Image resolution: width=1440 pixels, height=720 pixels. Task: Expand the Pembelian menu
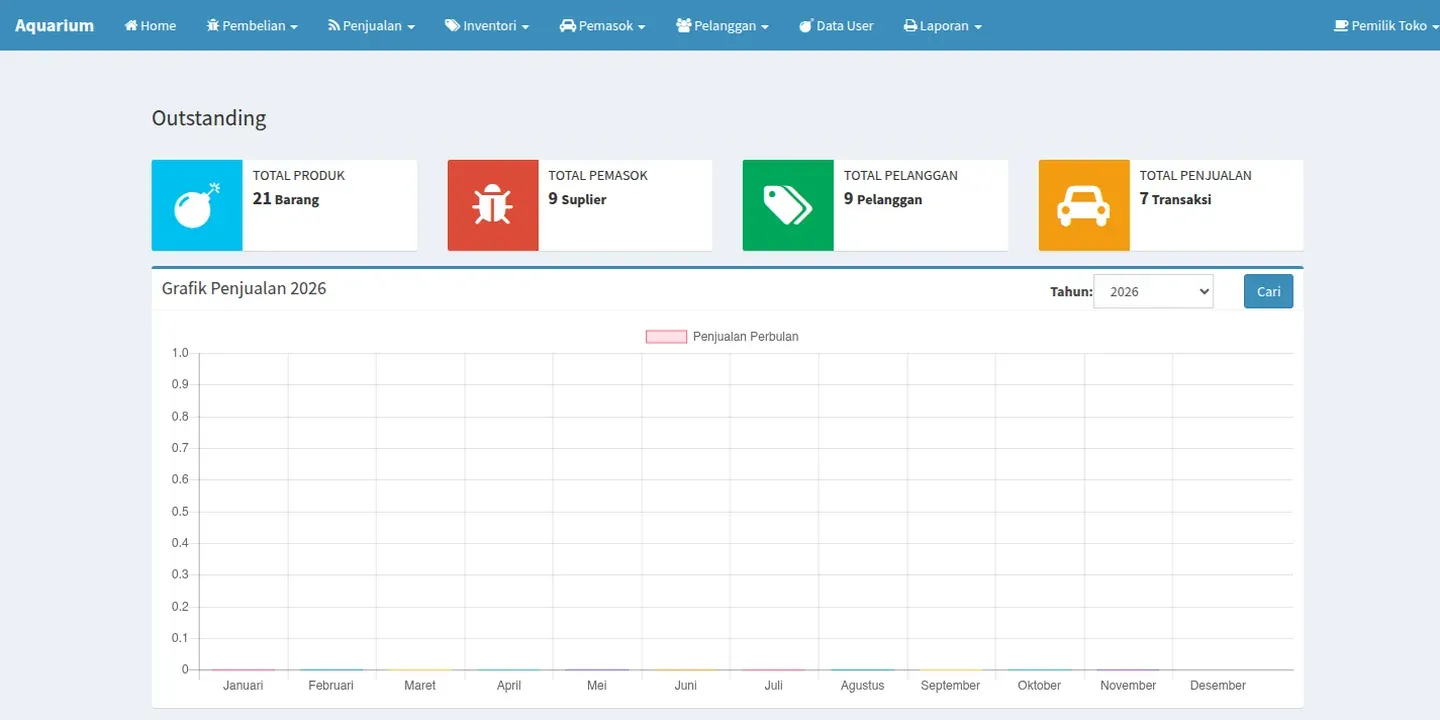coord(252,26)
